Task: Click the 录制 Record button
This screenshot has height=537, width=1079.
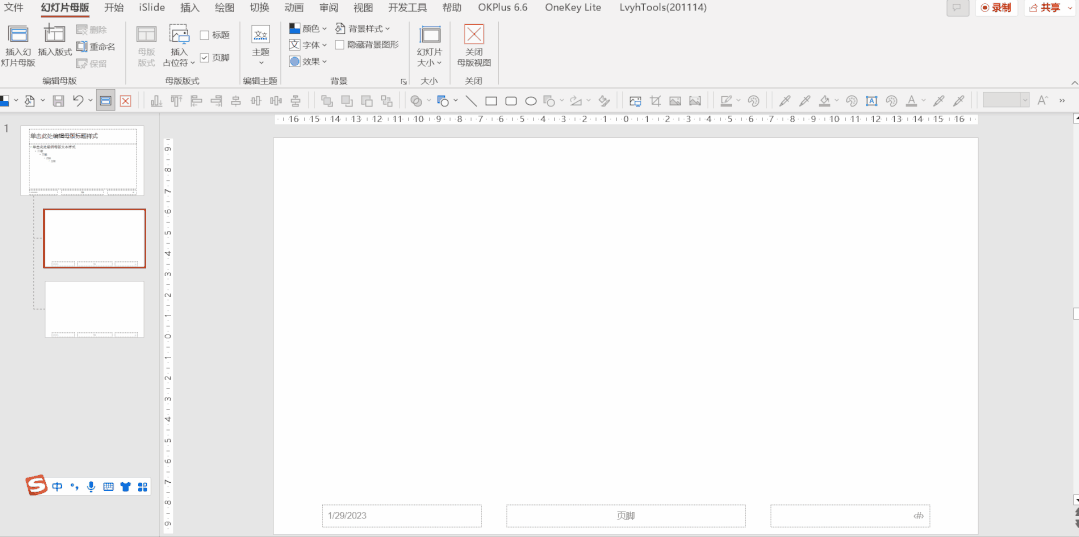Action: click(x=996, y=8)
